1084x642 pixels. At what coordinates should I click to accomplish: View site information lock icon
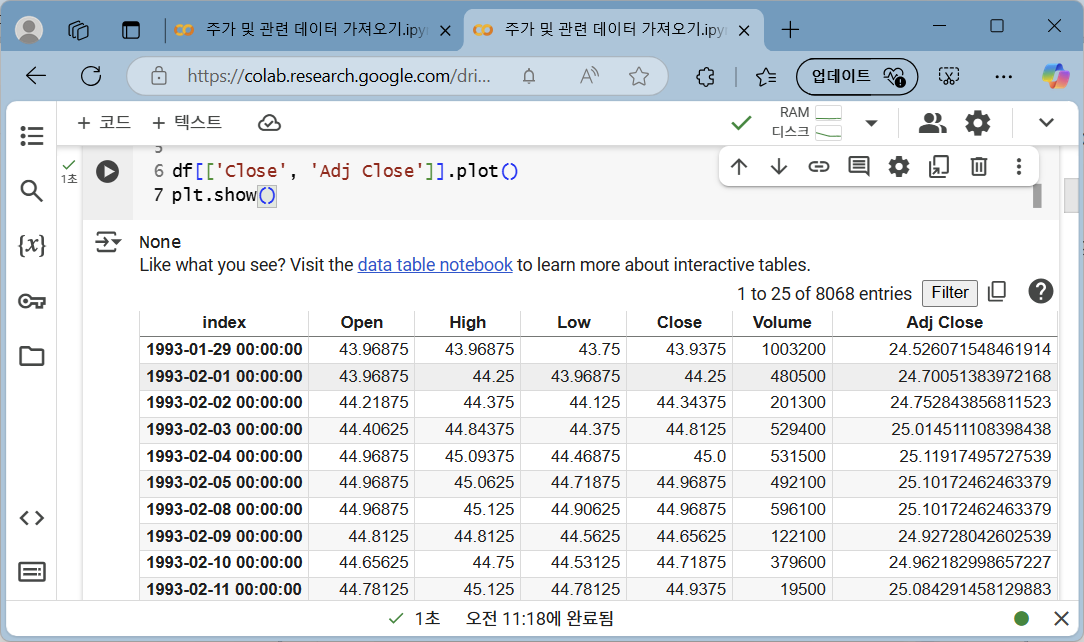(159, 76)
